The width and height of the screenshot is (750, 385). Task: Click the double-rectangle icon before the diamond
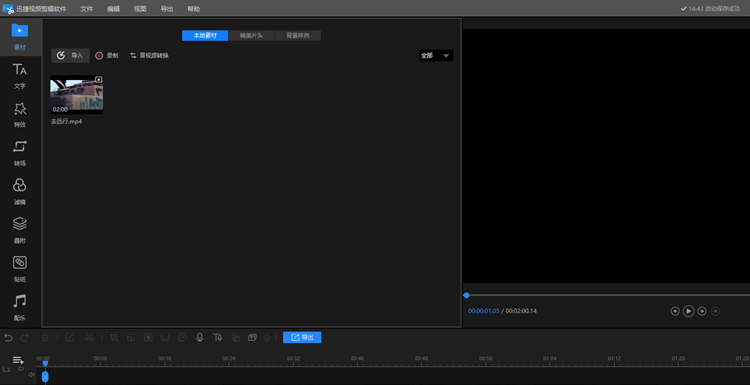click(x=252, y=338)
